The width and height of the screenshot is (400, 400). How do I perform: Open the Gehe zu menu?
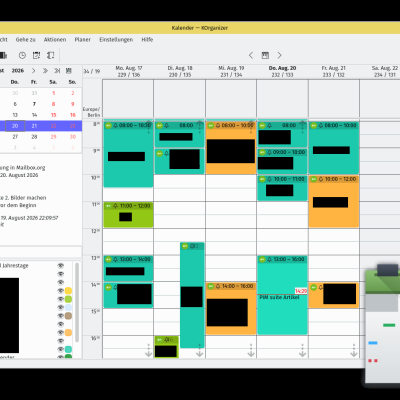point(25,39)
